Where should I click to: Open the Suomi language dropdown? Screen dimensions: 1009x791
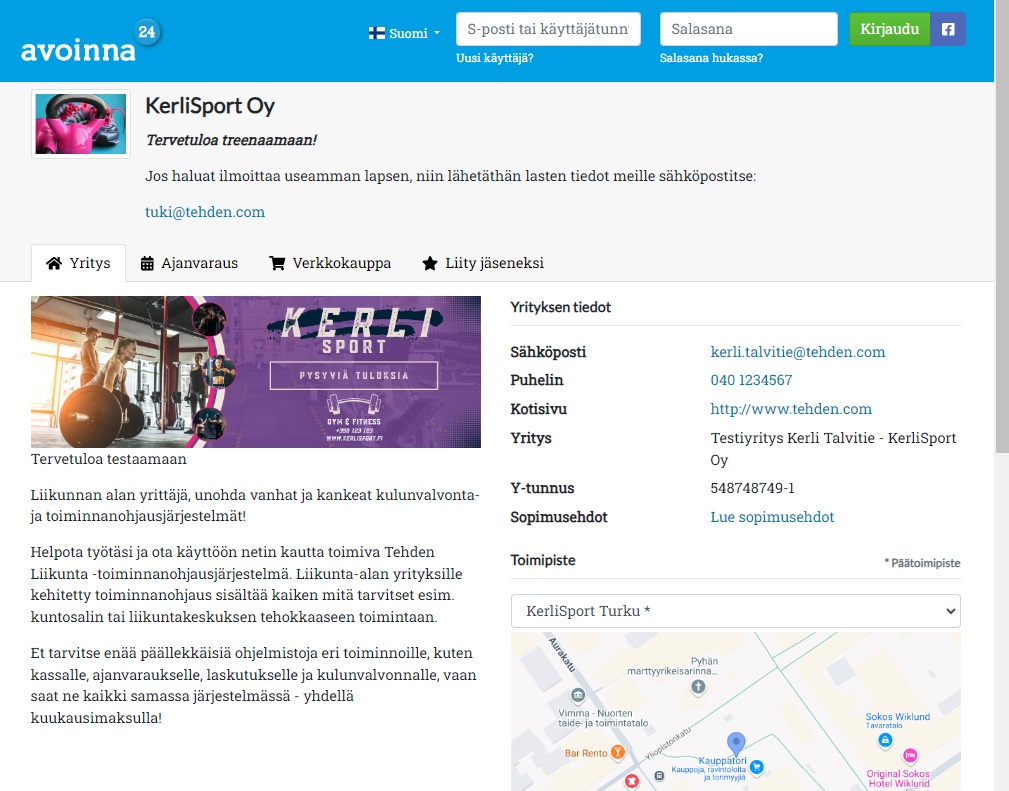pos(405,33)
